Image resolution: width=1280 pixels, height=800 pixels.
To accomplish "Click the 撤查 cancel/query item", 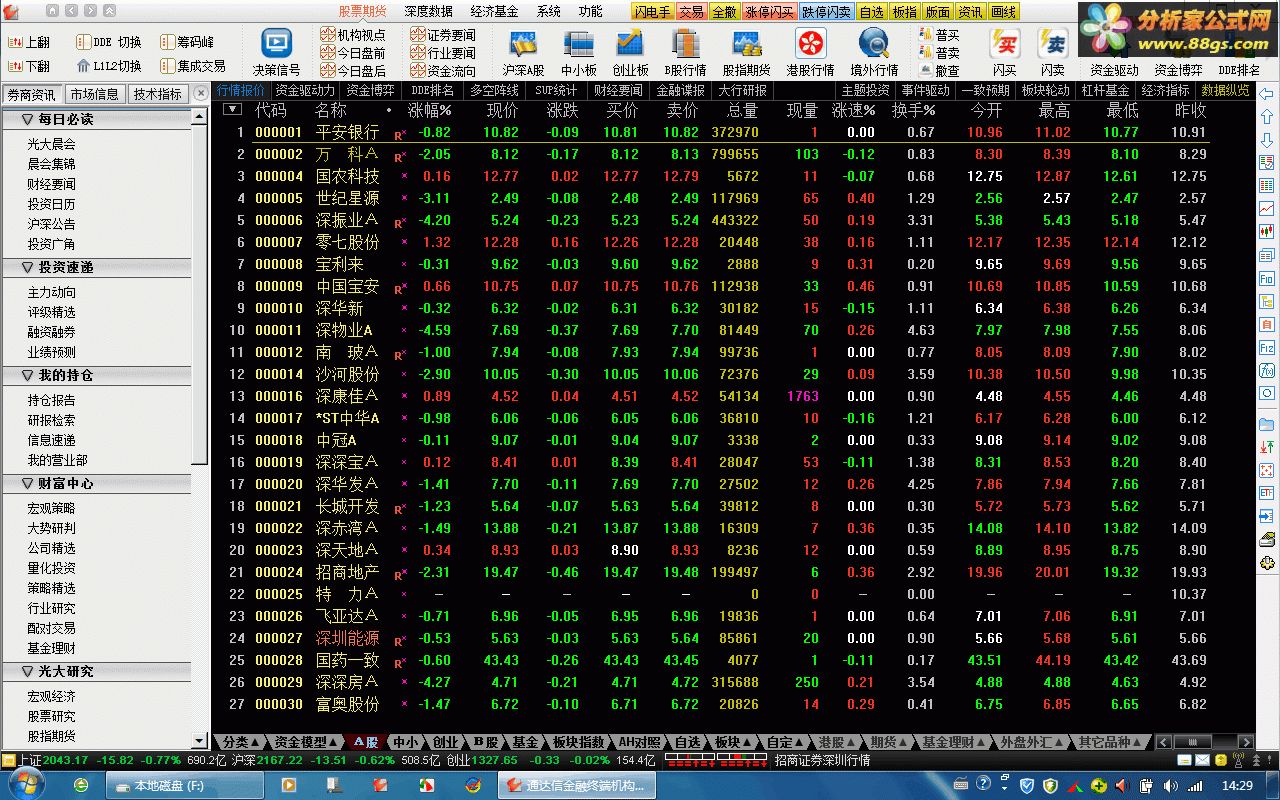I will click(939, 71).
